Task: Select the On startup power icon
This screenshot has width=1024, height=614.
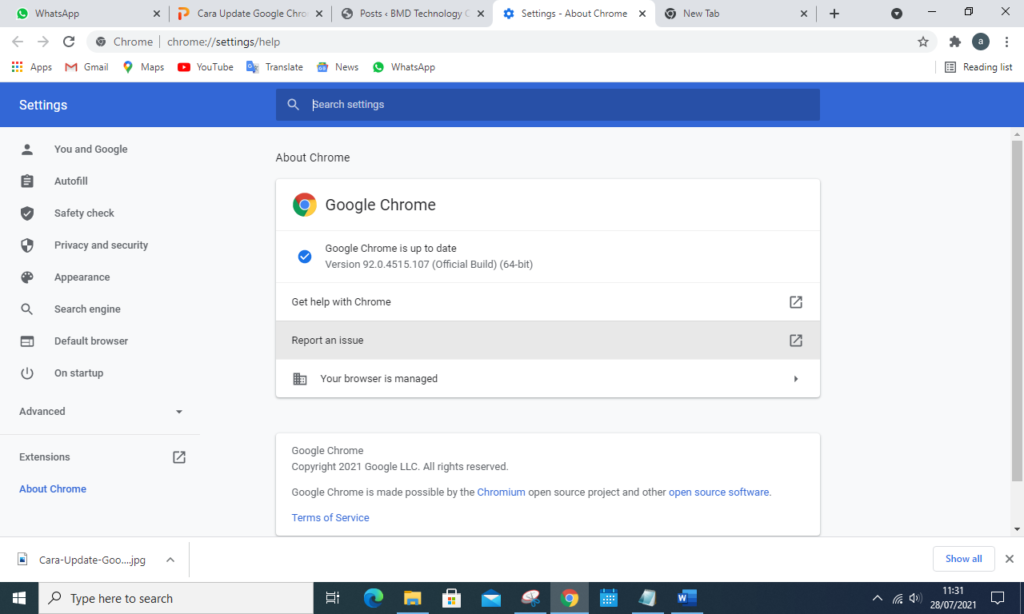Action: pos(25,372)
